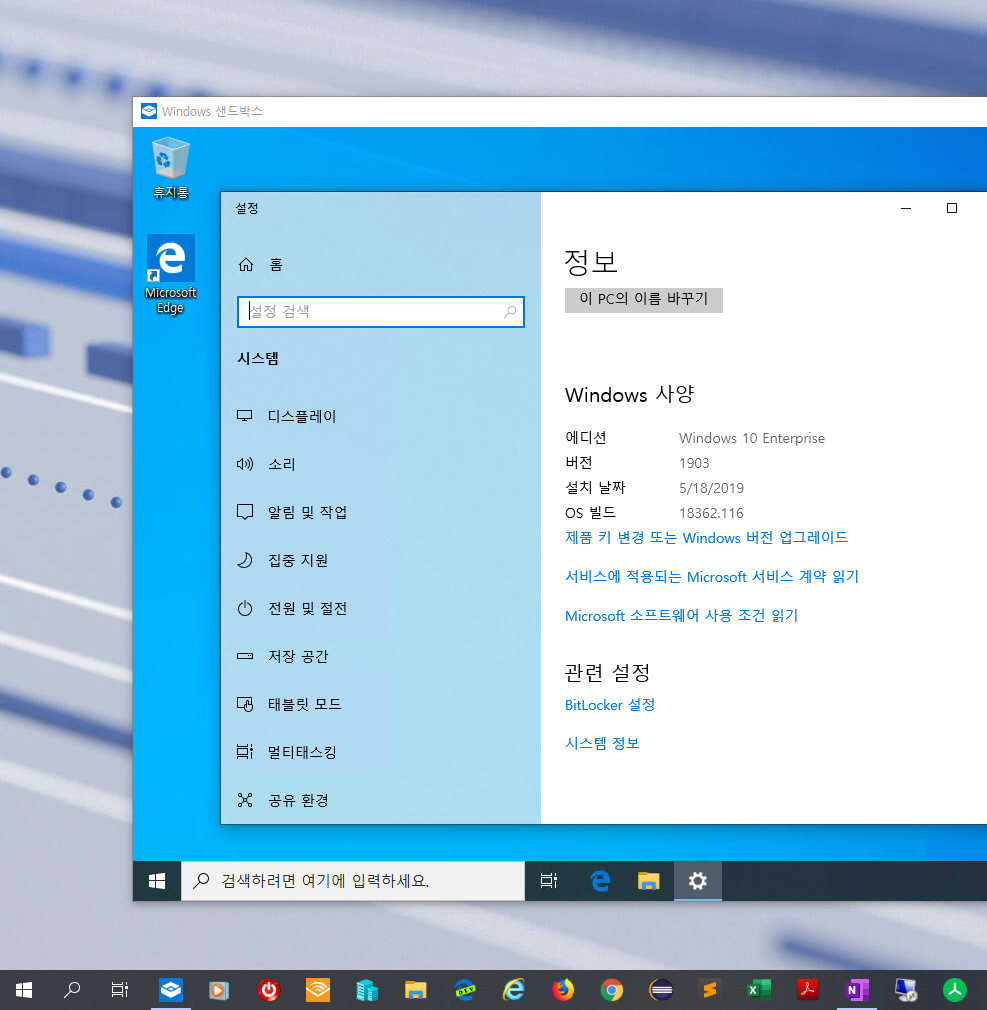Open Sound settings (소리)
Viewport: 987px width, 1010px height.
pos(266,464)
